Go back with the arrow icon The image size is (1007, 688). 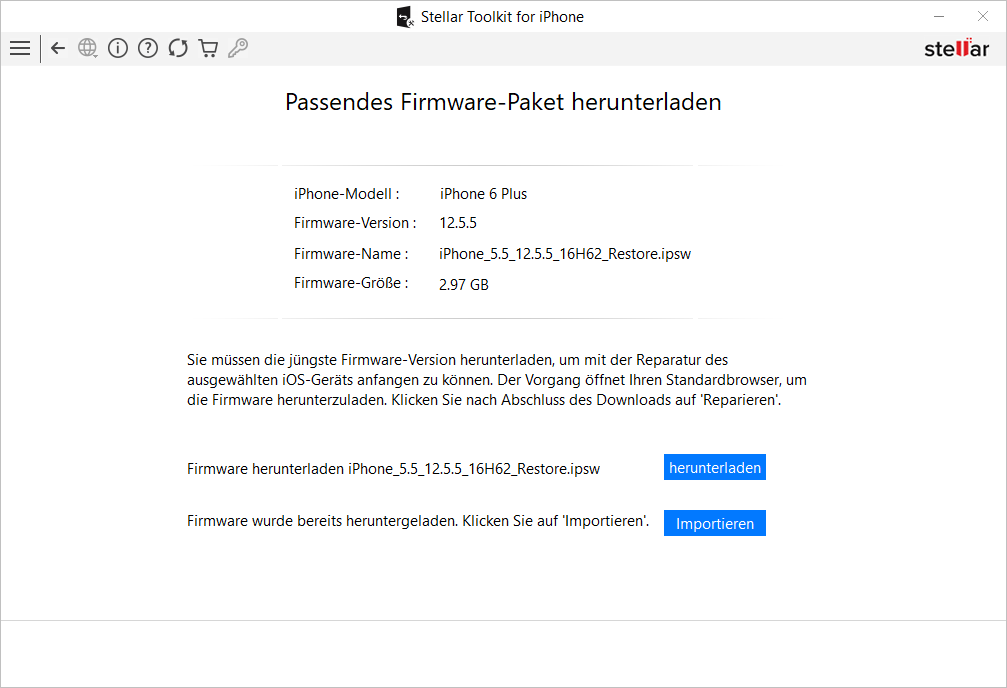tap(58, 48)
